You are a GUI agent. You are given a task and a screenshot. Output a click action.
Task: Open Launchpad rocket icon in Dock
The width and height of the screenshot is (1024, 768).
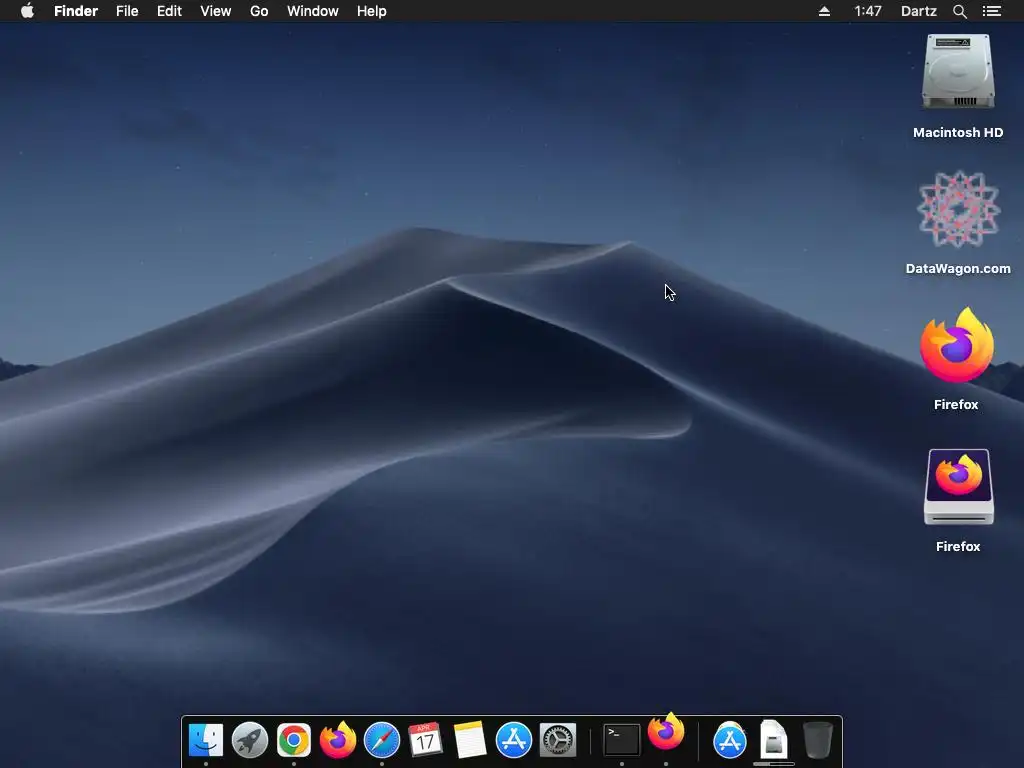click(249, 740)
